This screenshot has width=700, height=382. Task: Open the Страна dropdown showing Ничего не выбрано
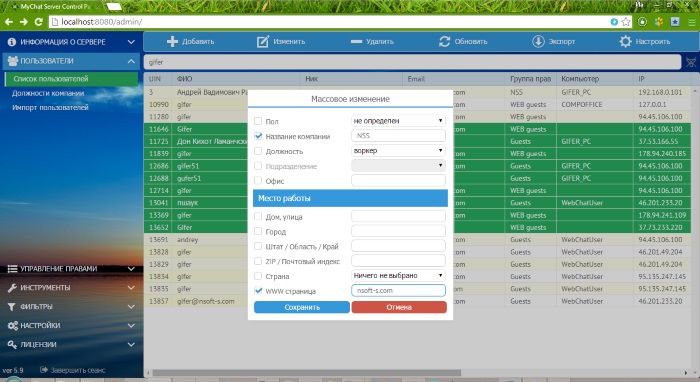tap(398, 276)
